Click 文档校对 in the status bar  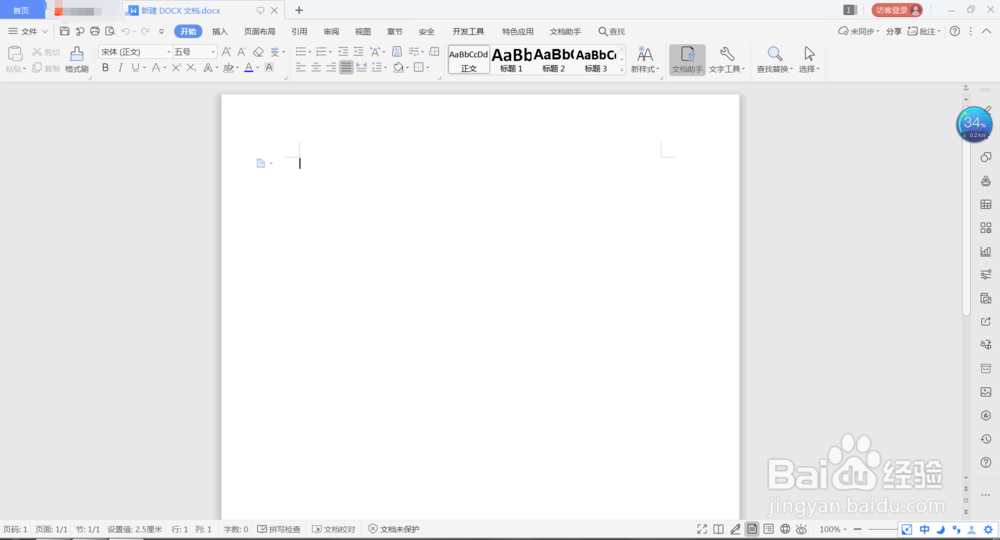(334, 529)
